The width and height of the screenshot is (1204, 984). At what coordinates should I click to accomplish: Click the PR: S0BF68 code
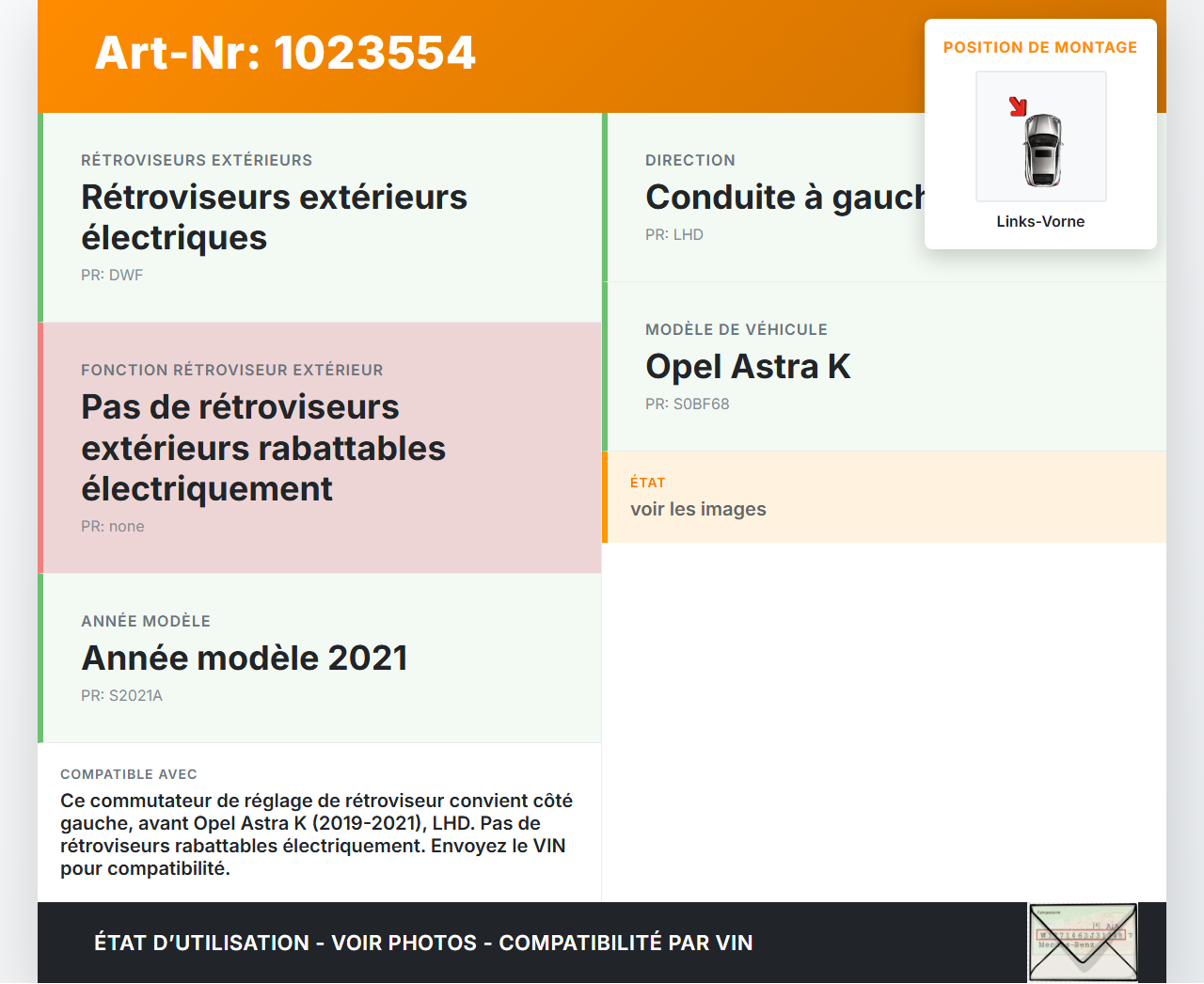688,405
